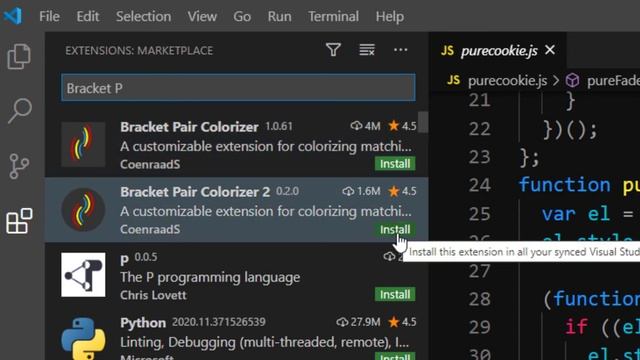Viewport: 640px width, 360px height.
Task: Click line number 24 in the editor
Action: click(x=480, y=185)
